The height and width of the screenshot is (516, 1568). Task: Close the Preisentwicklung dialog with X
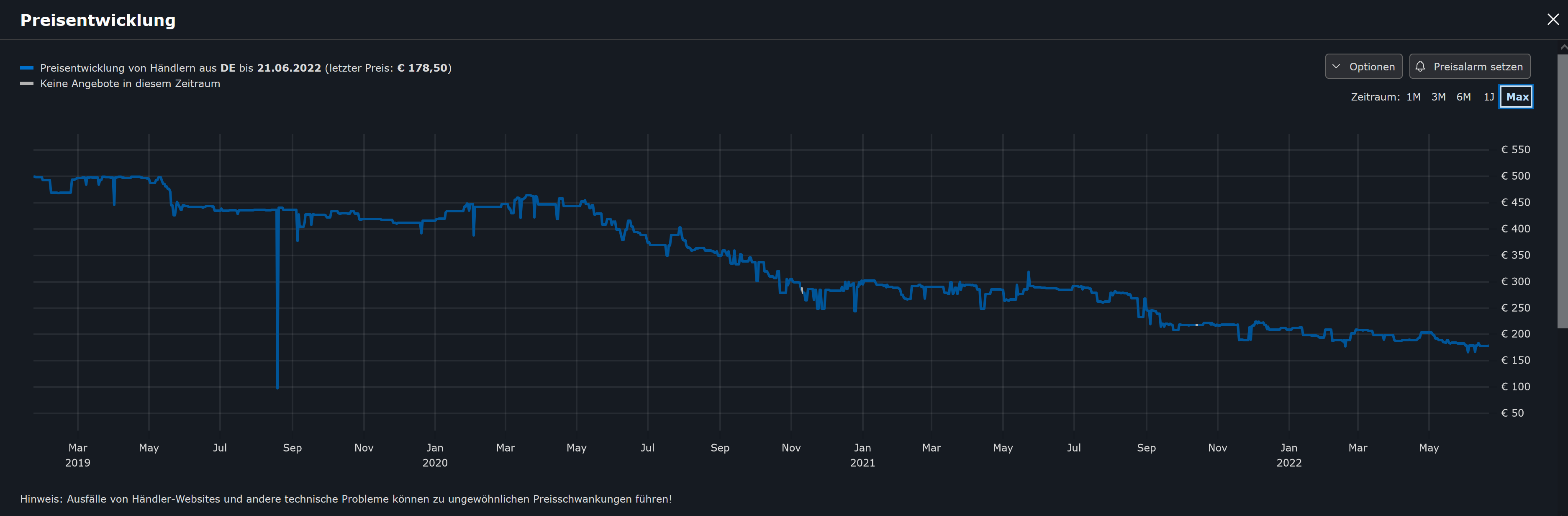pyautogui.click(x=1553, y=20)
